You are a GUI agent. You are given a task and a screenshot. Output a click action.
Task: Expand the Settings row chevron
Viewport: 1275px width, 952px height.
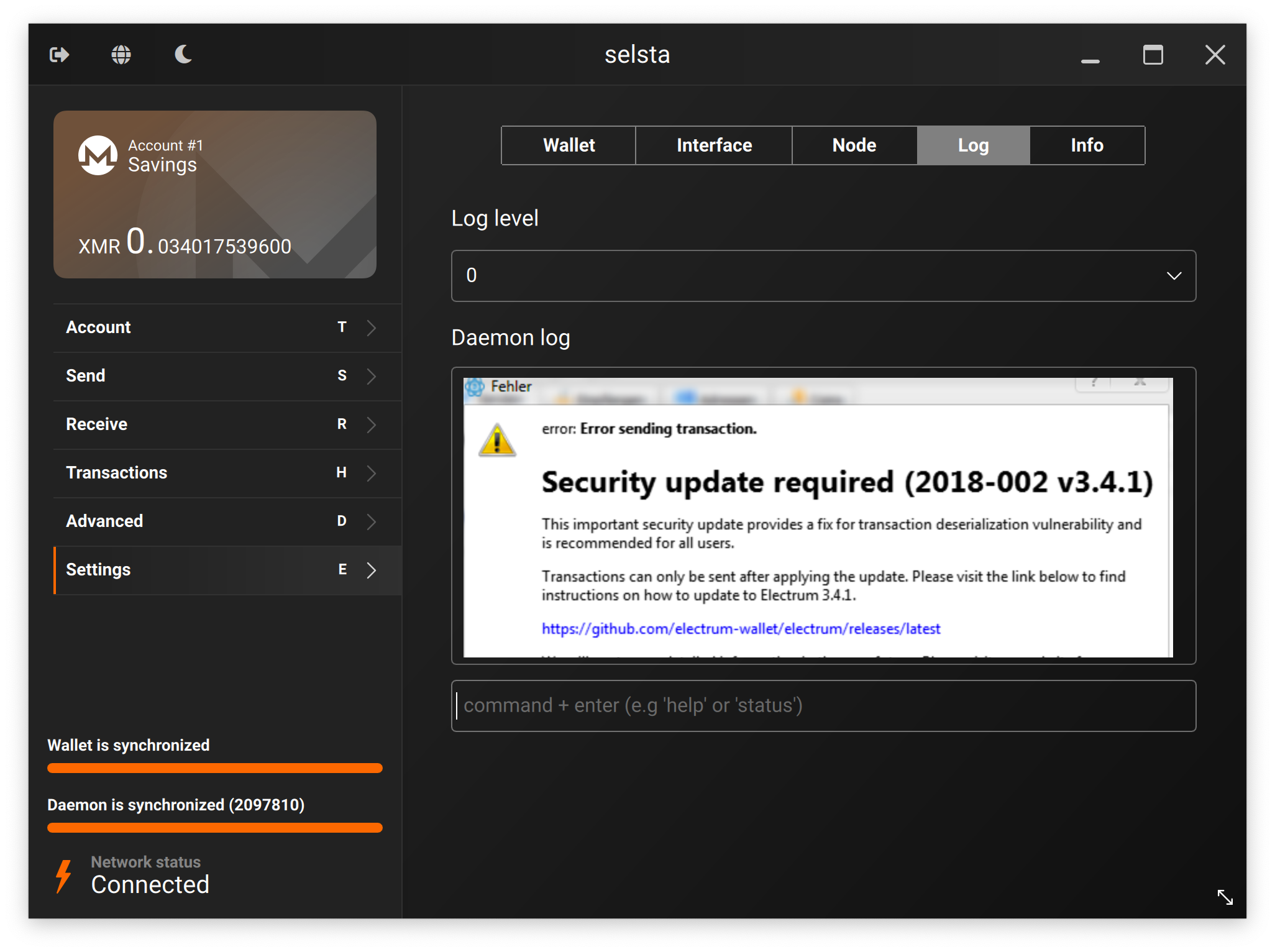372,570
